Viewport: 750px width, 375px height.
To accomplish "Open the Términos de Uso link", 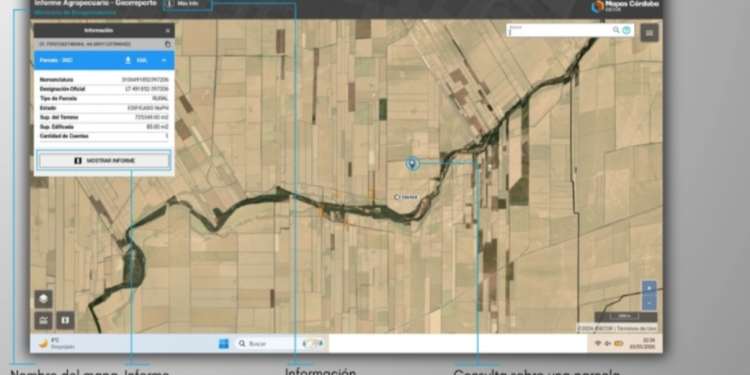I will [x=637, y=329].
